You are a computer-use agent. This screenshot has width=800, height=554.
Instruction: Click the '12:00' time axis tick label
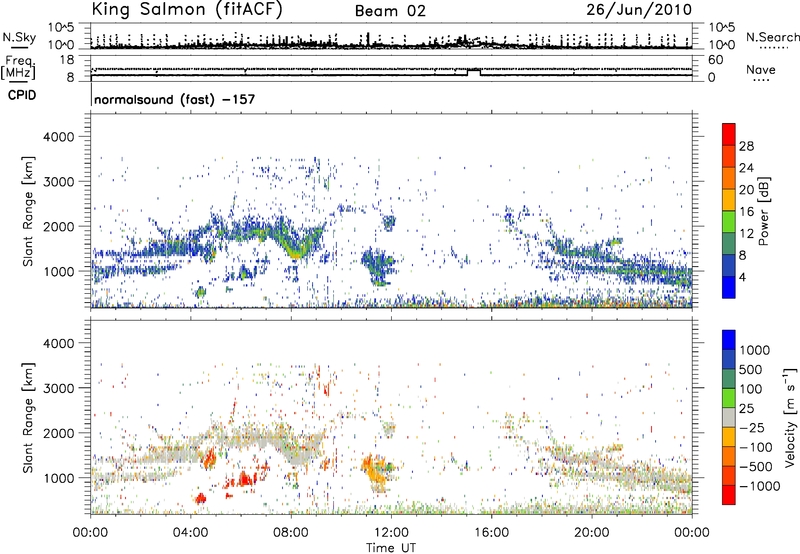(x=391, y=533)
